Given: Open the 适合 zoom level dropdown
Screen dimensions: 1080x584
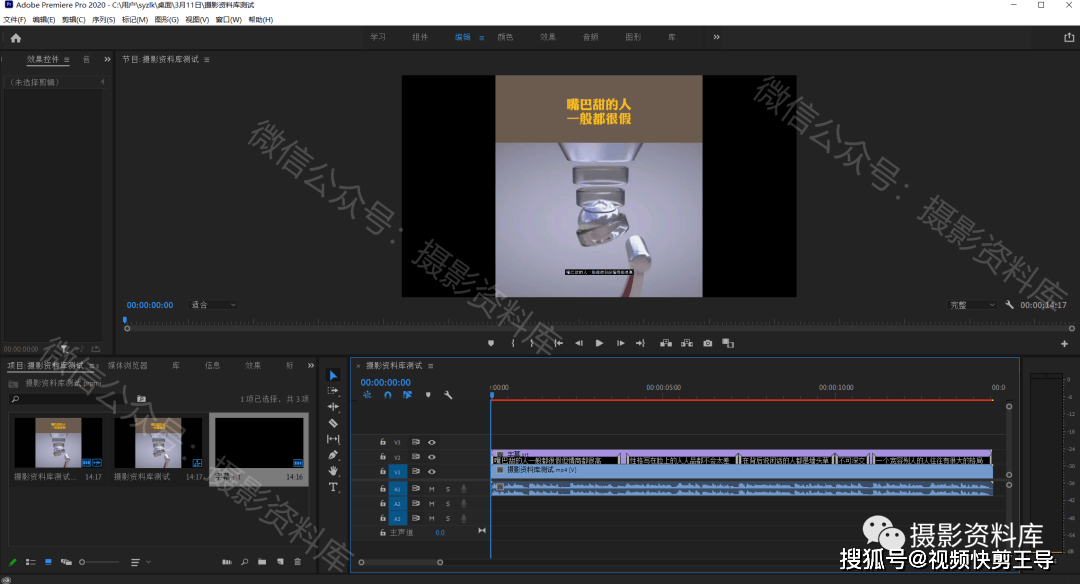Looking at the screenshot, I should pos(213,305).
